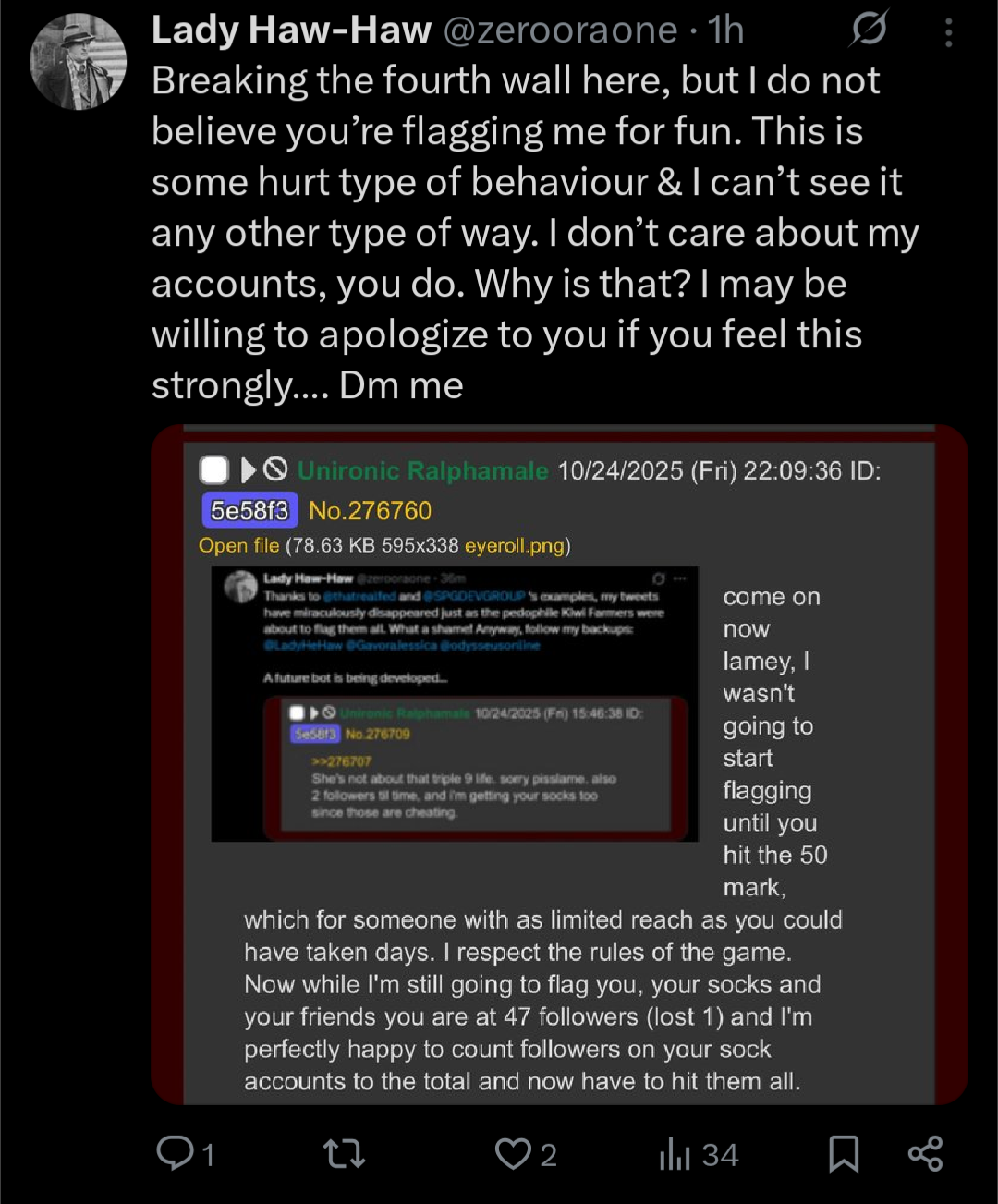
Task: Open the Lady Haw-Haw display name
Action: [x=291, y=30]
